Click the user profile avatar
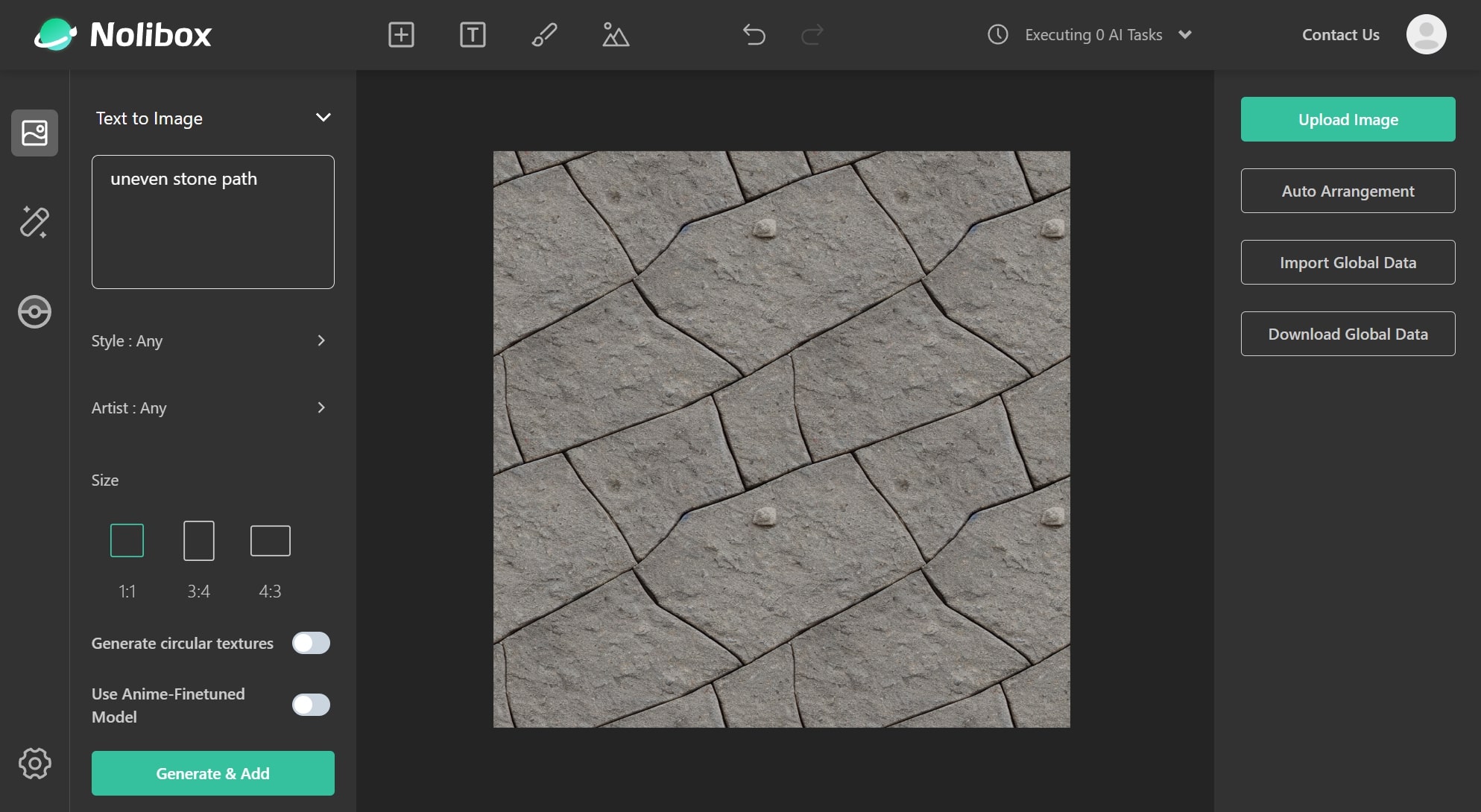The width and height of the screenshot is (1481, 812). [x=1425, y=34]
